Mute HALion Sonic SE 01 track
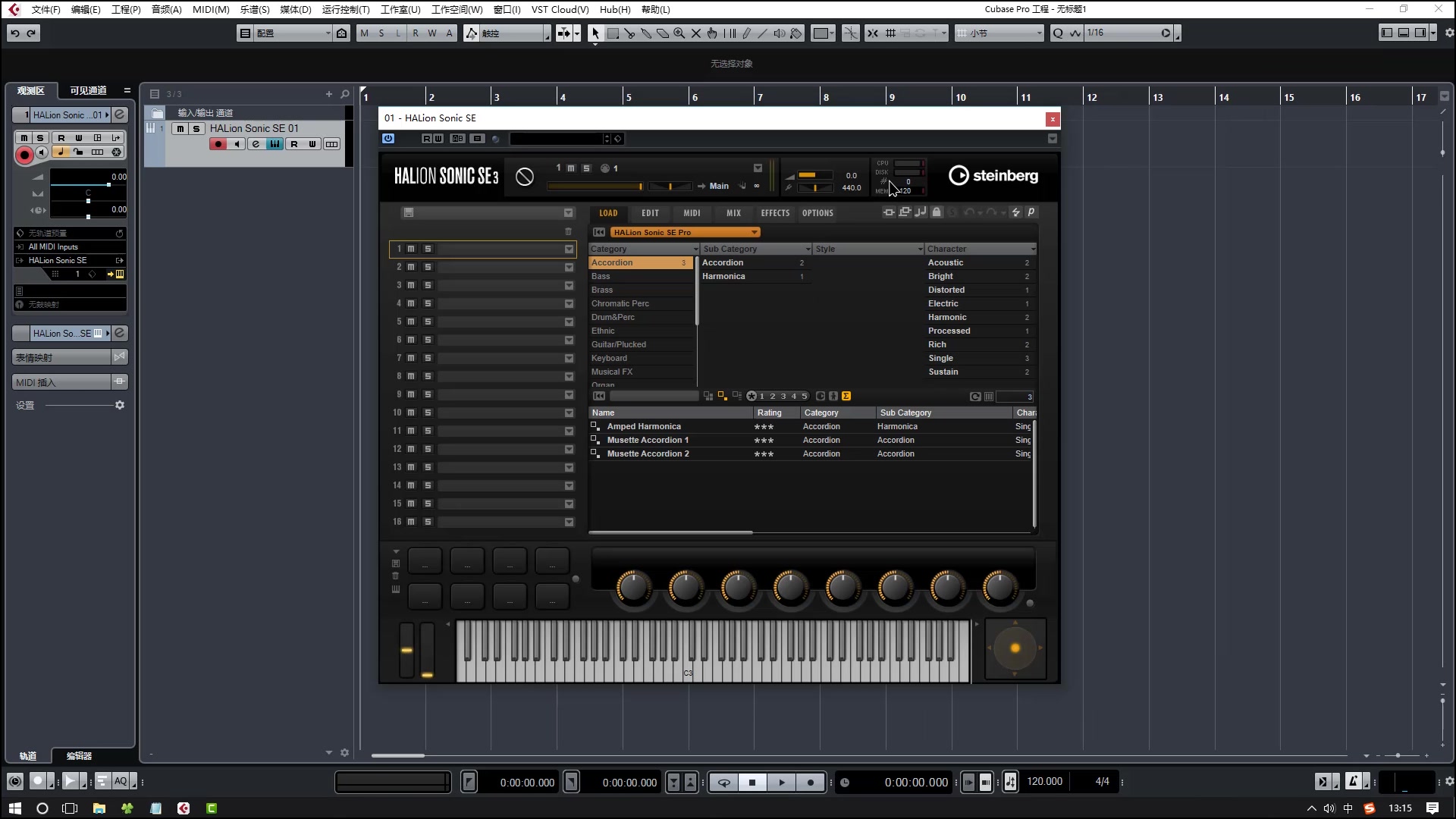This screenshot has height=819, width=1456. (180, 129)
